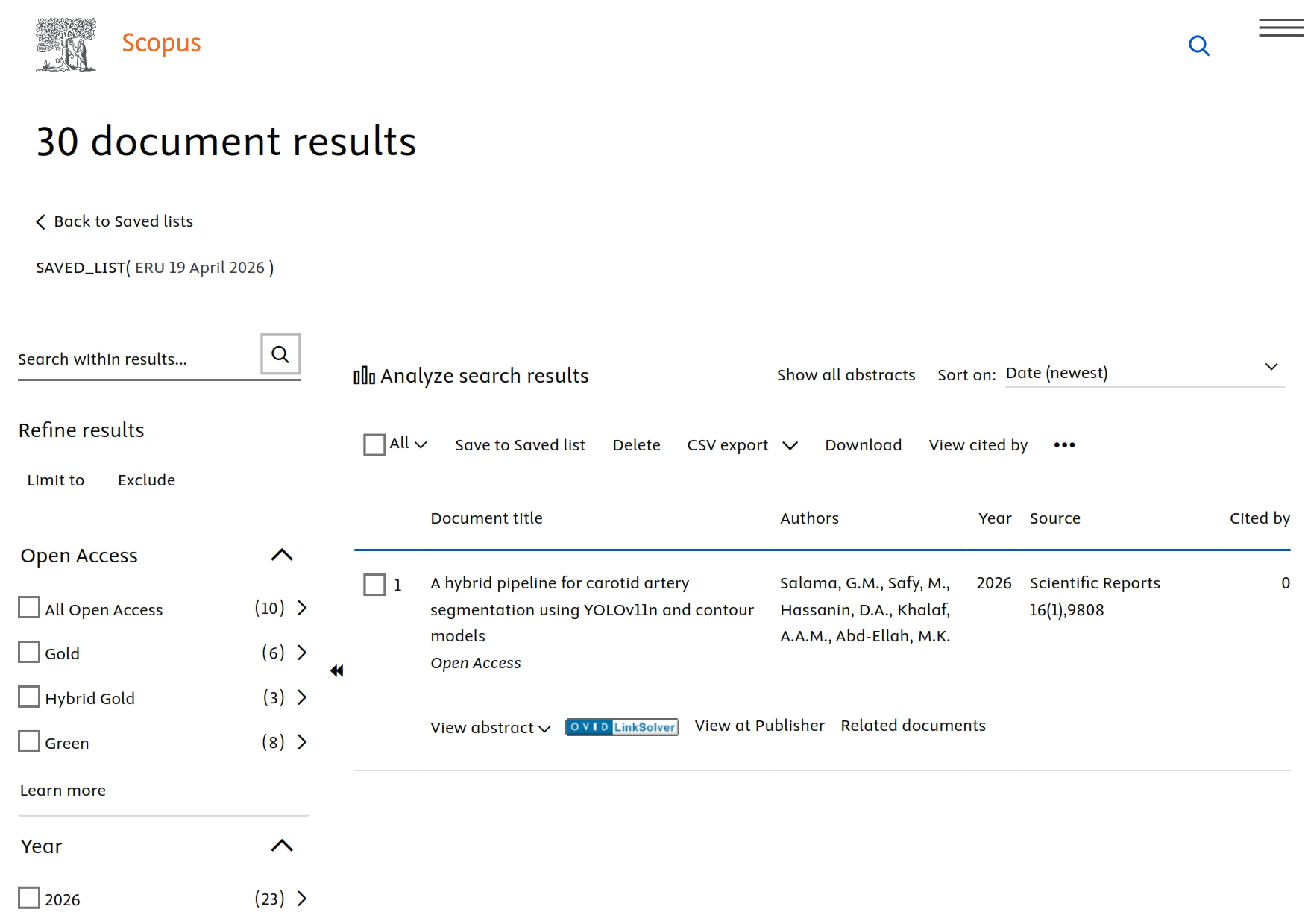Select the Limit to option
Image resolution: width=1308 pixels, height=924 pixels.
[x=56, y=480]
